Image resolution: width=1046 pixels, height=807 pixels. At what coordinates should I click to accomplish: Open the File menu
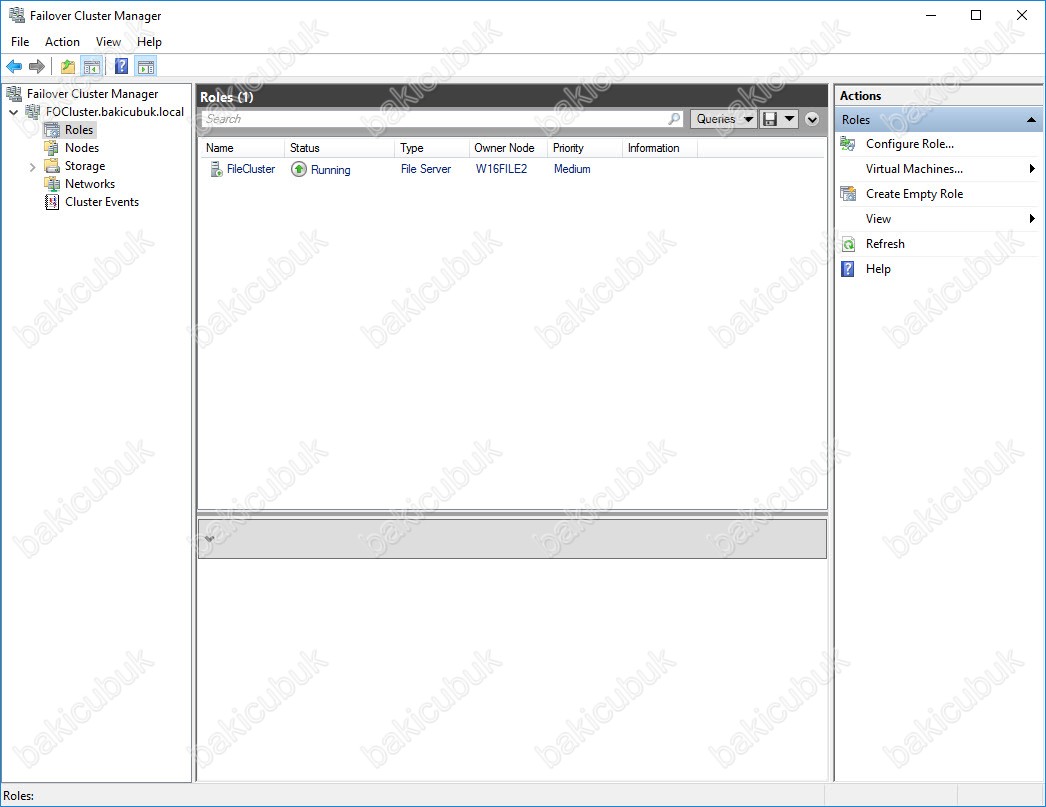20,41
